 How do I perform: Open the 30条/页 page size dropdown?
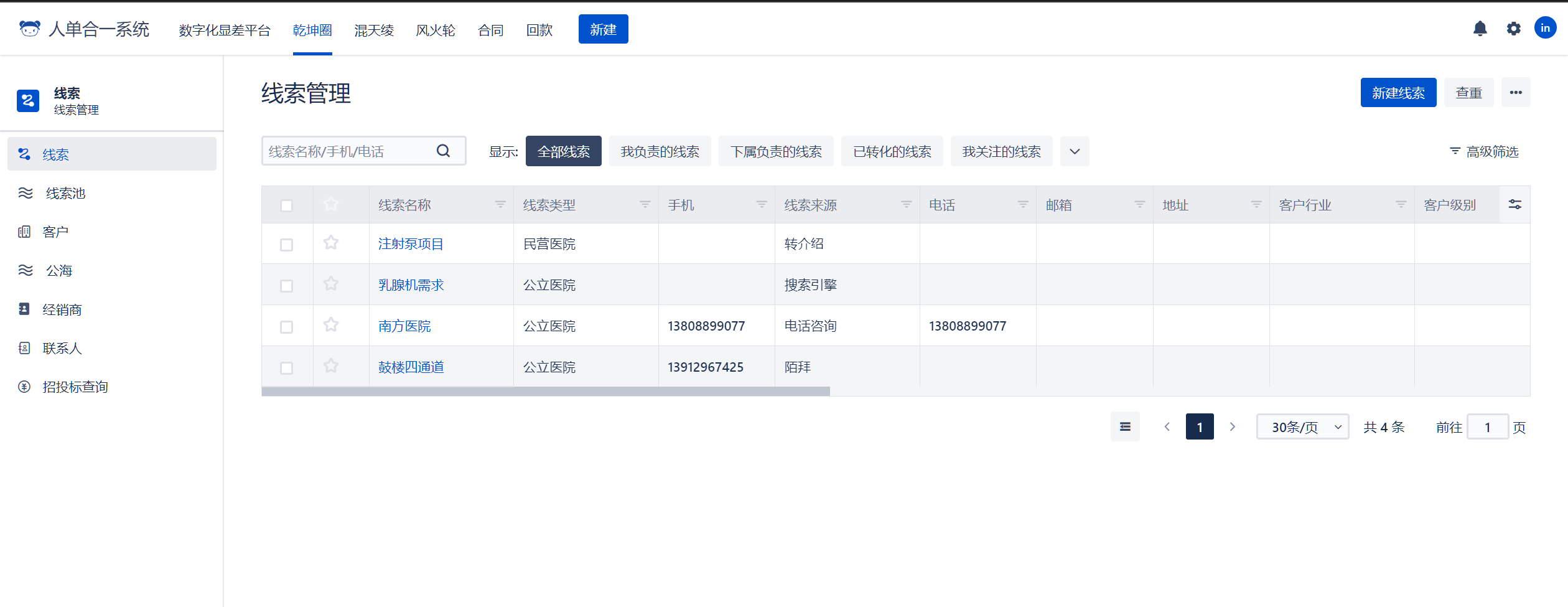[1302, 426]
